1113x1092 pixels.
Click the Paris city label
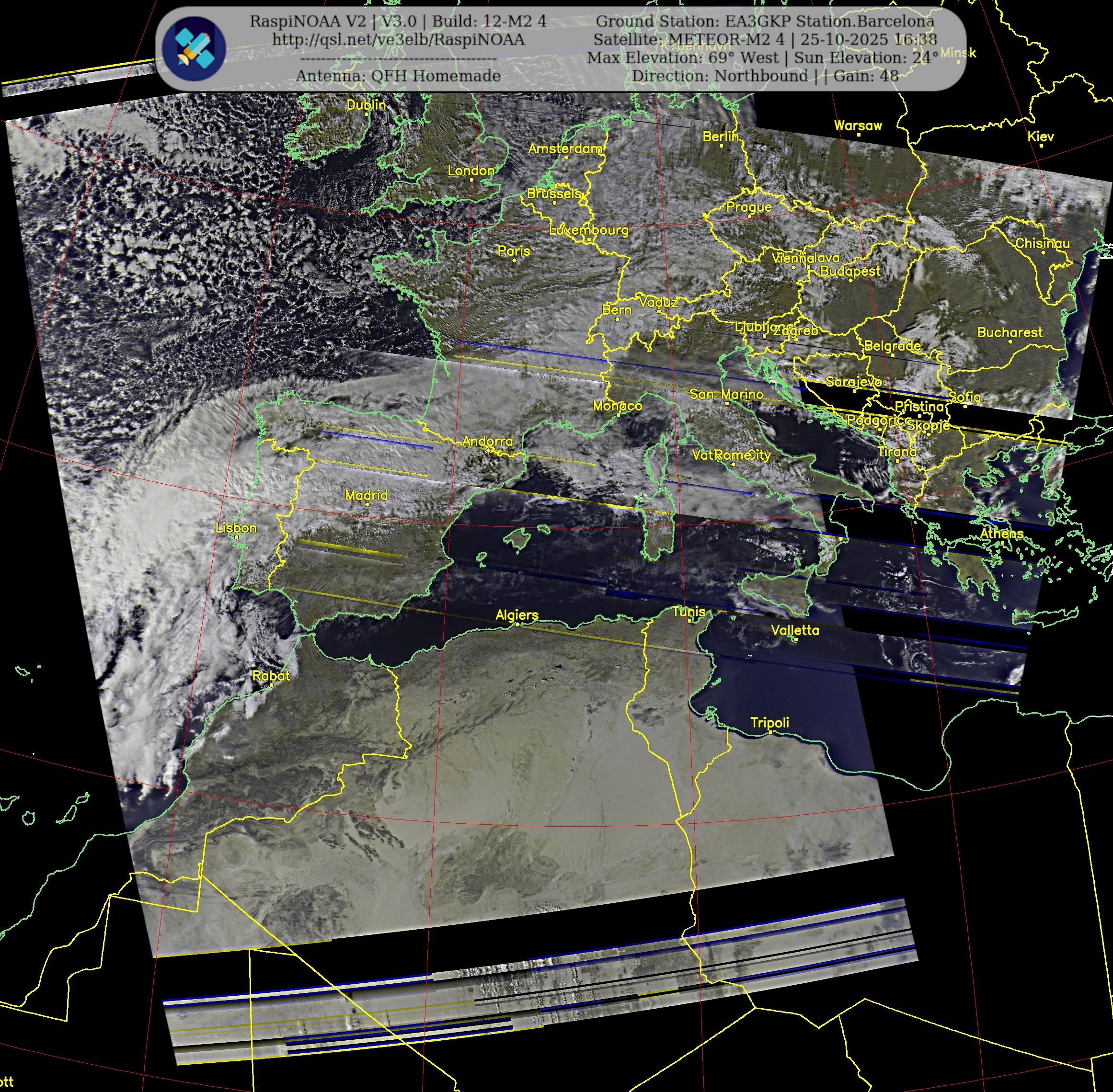pyautogui.click(x=514, y=250)
